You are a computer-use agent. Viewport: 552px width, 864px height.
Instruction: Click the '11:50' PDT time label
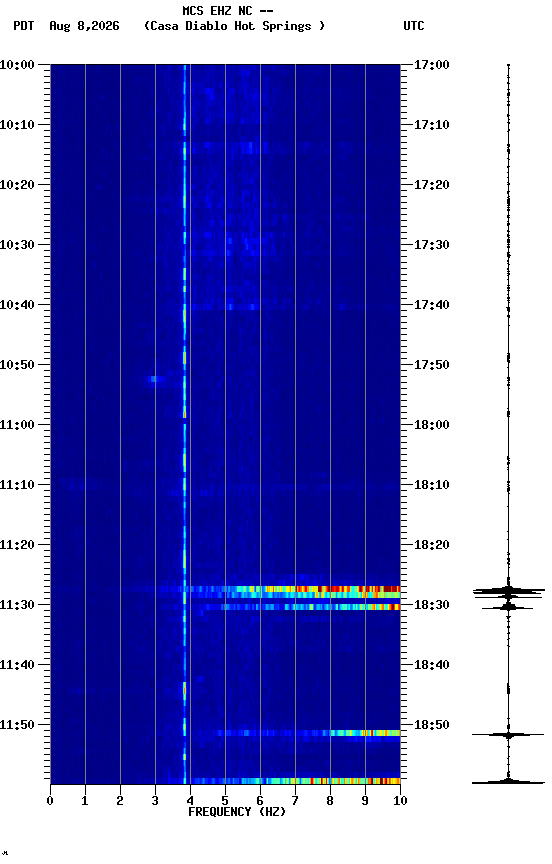click(17, 725)
